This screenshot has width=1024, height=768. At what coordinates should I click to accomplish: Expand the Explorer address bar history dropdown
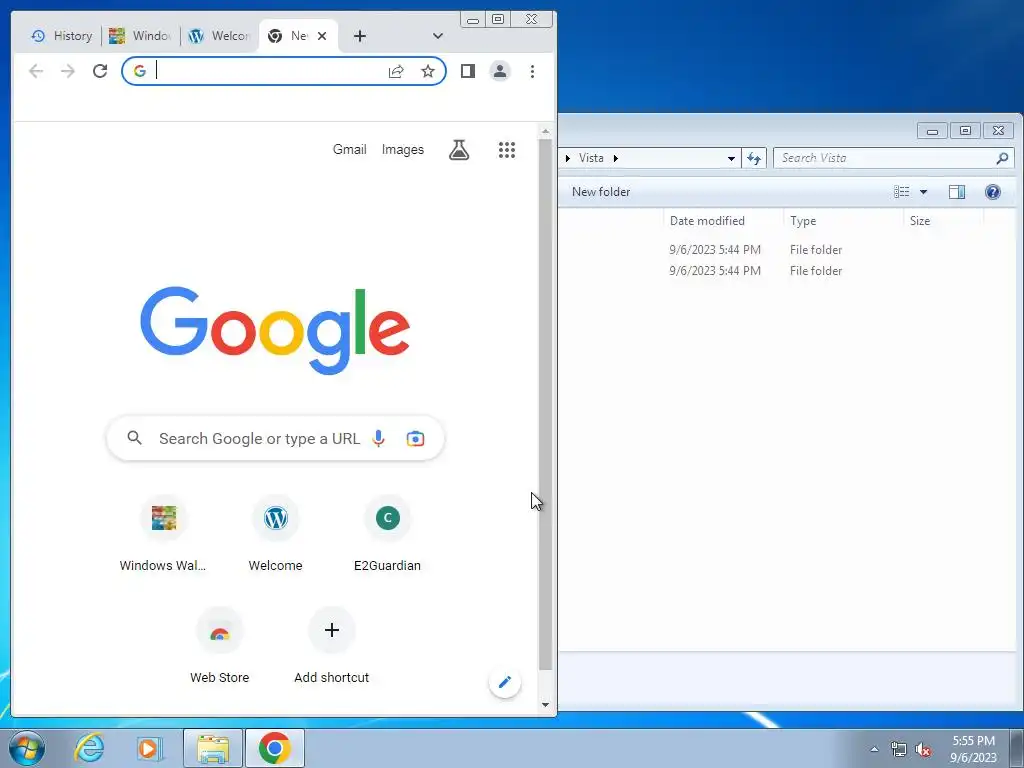(731, 158)
